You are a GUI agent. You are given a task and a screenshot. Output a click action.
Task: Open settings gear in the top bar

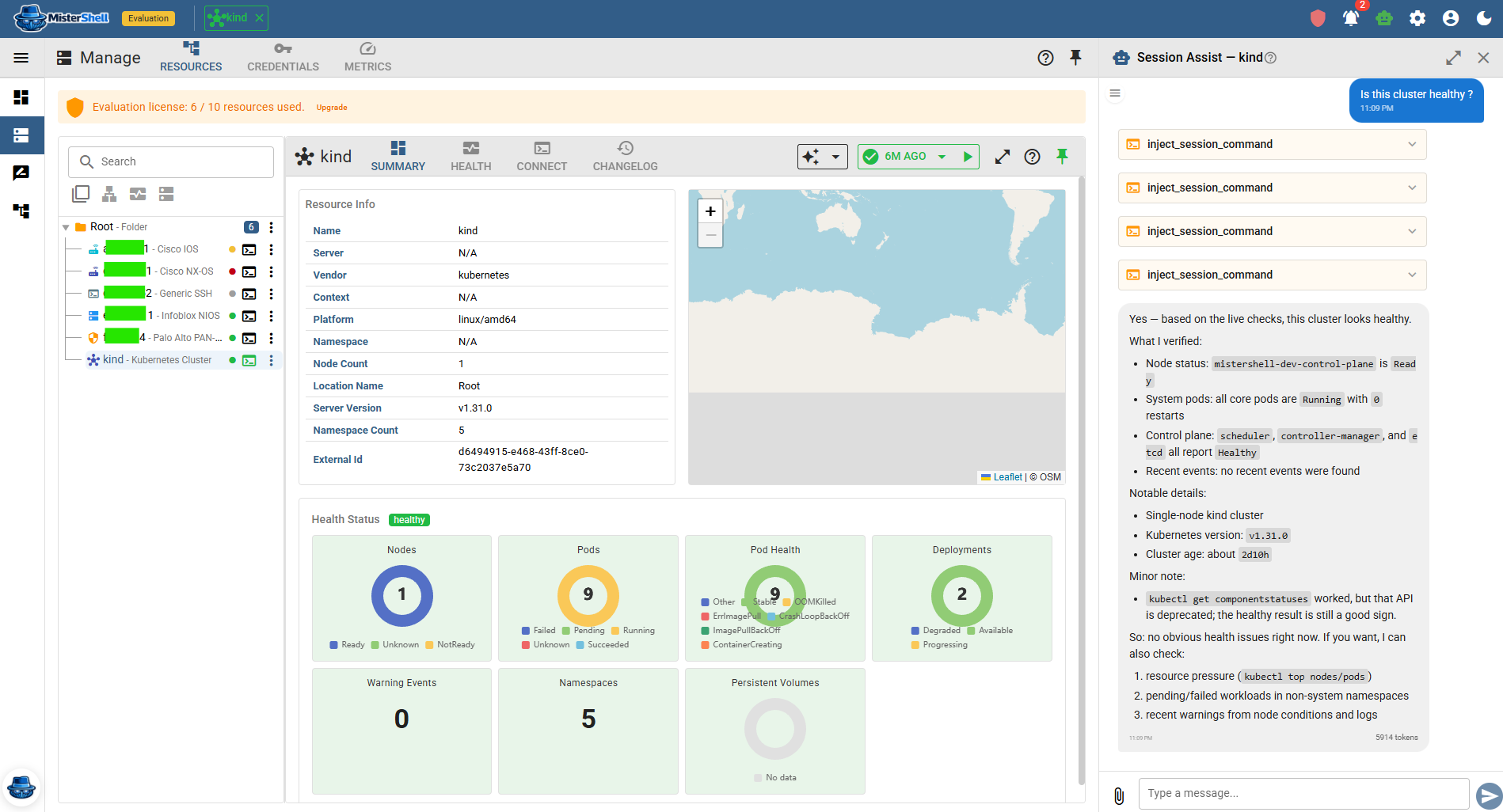1417,18
